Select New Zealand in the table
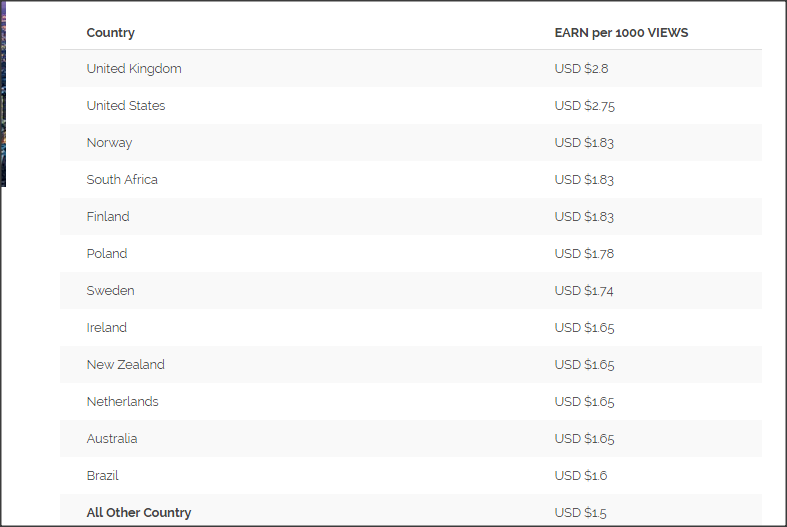This screenshot has height=527, width=787. point(126,365)
